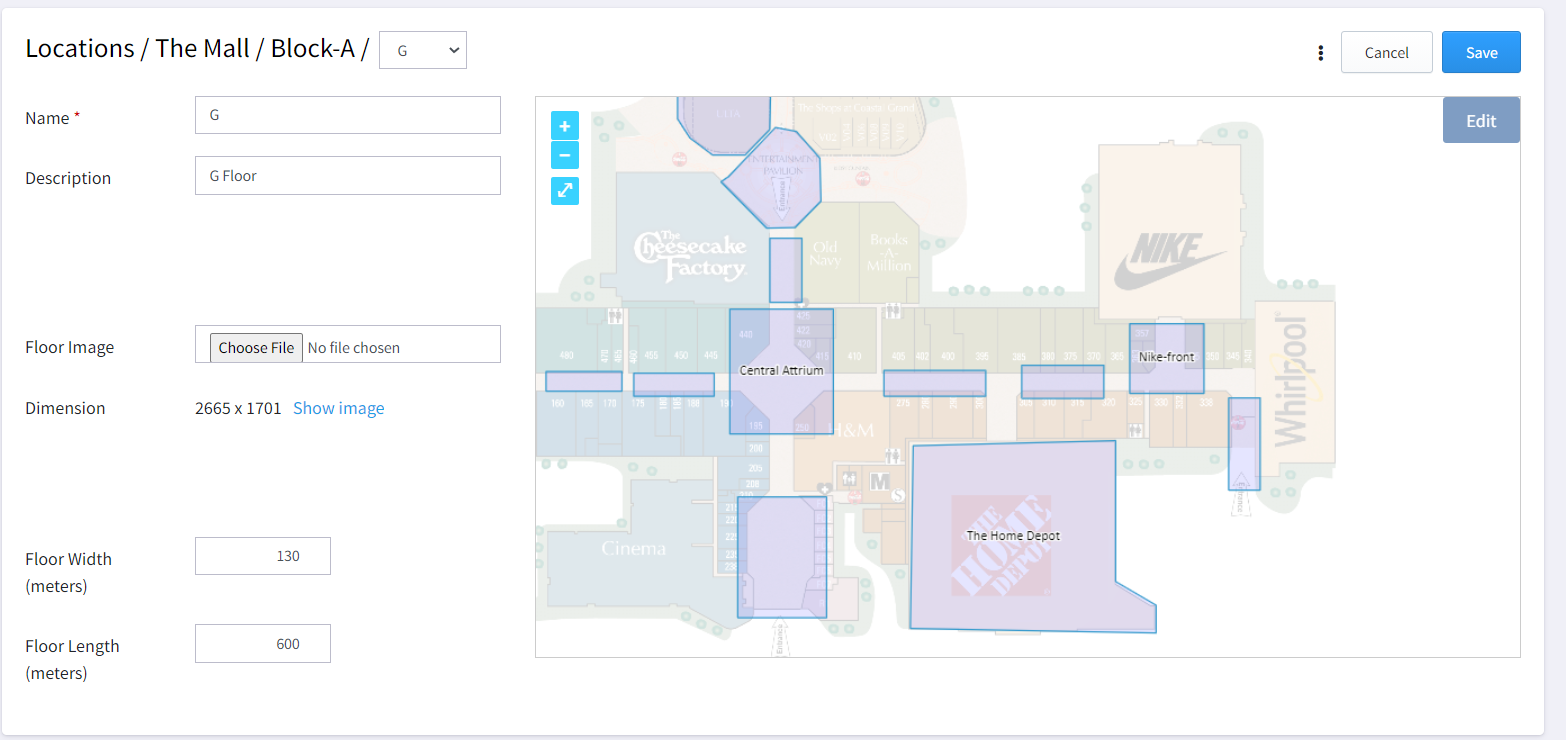Screen dimensions: 1566x740
Task: Zoom out on the floor map
Action: [564, 155]
